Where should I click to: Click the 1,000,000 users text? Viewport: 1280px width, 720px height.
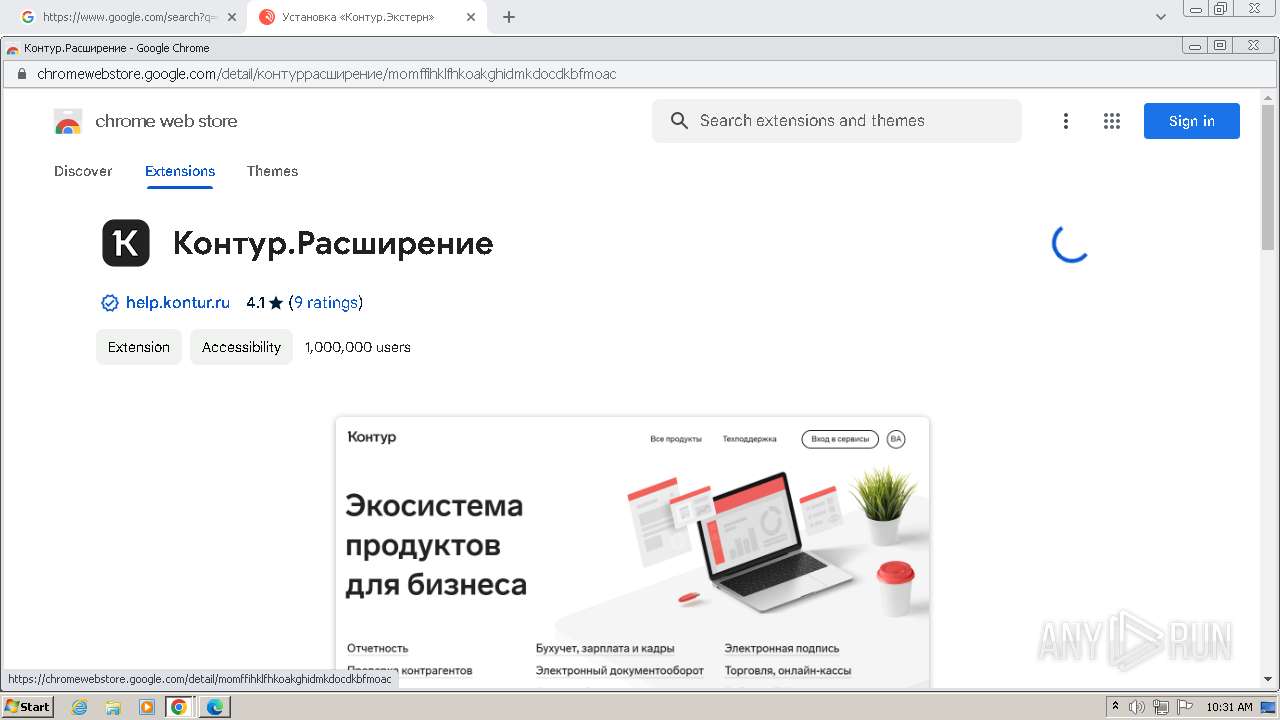pyautogui.click(x=358, y=347)
